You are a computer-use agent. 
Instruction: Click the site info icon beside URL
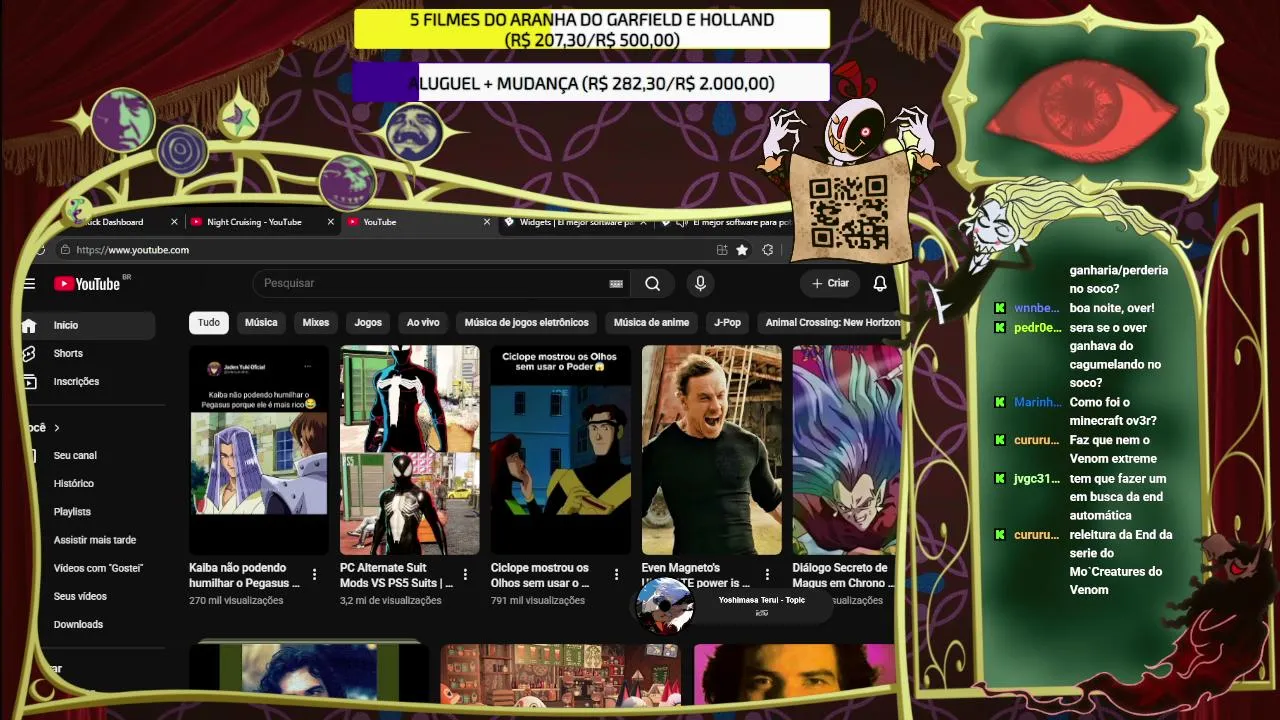point(65,250)
